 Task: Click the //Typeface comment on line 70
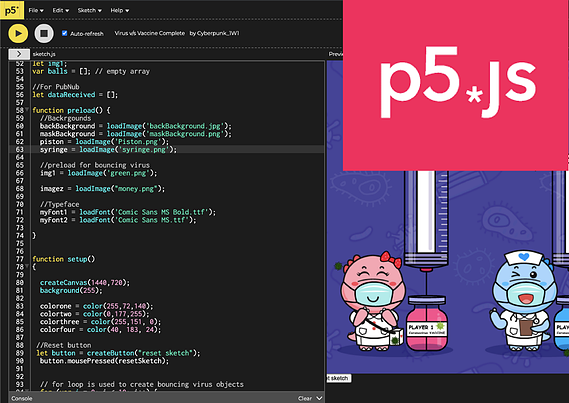click(60, 204)
